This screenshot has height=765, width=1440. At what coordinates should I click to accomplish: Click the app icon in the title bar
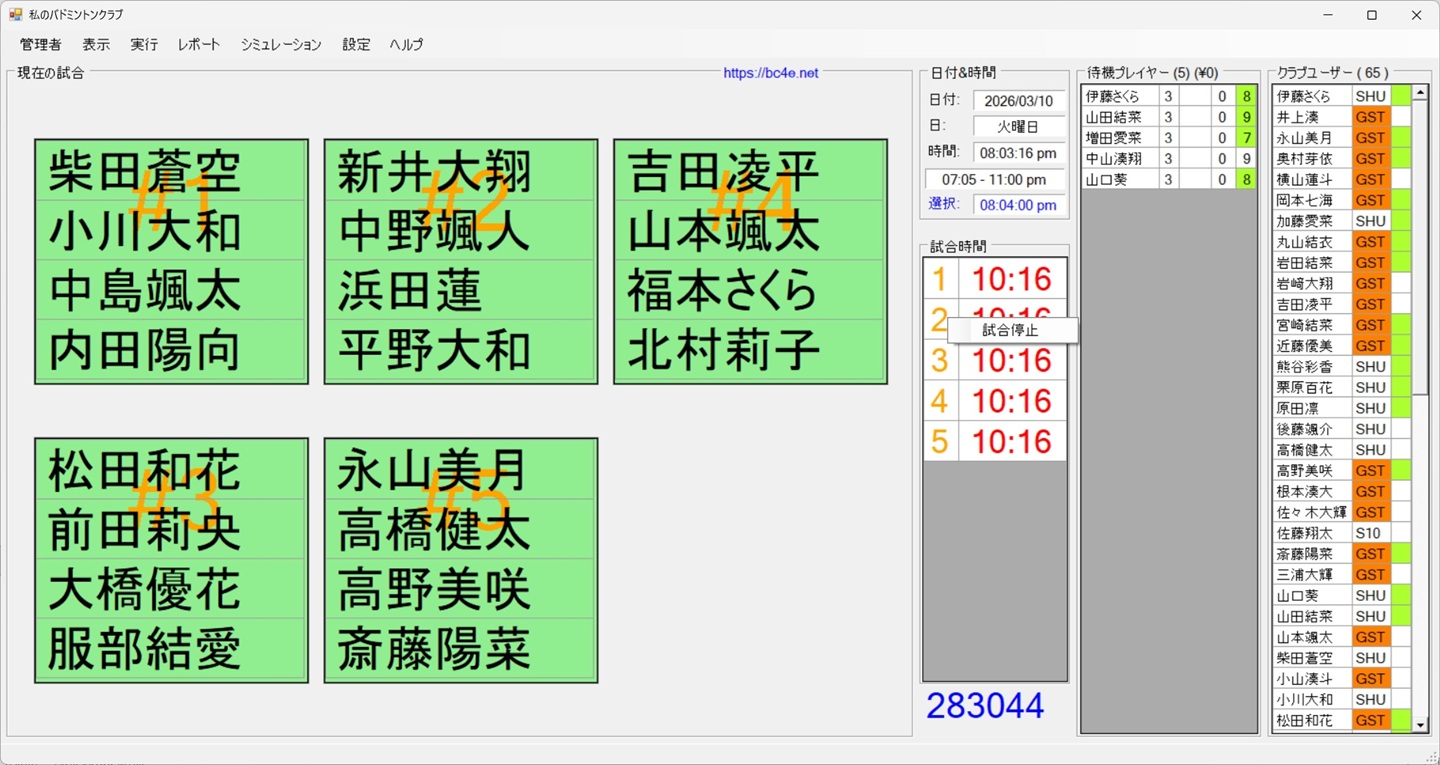coord(16,15)
